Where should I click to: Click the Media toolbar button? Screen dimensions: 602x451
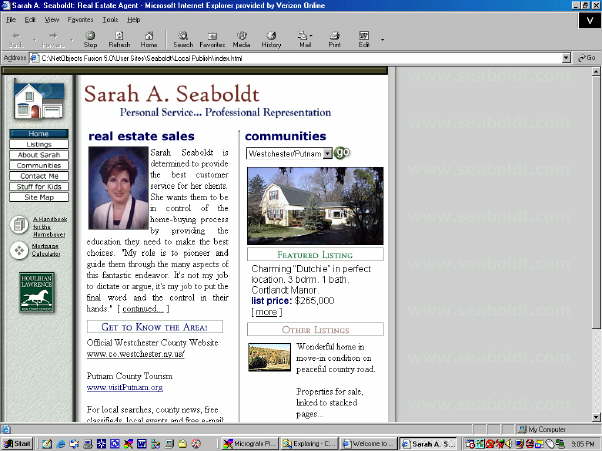point(241,40)
